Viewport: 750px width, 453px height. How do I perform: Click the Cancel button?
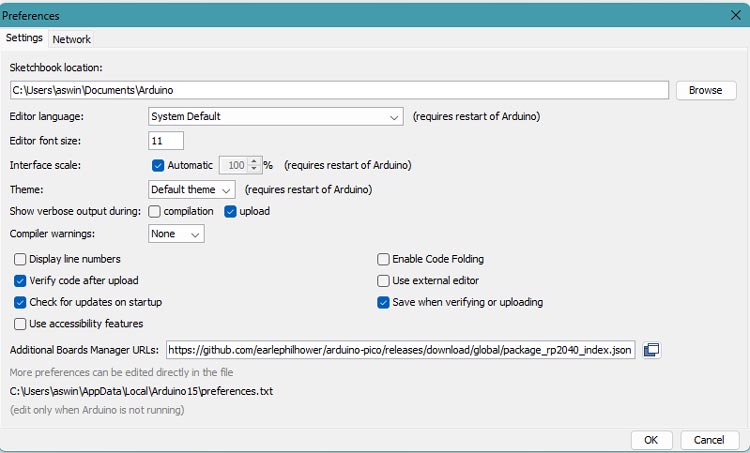point(709,440)
